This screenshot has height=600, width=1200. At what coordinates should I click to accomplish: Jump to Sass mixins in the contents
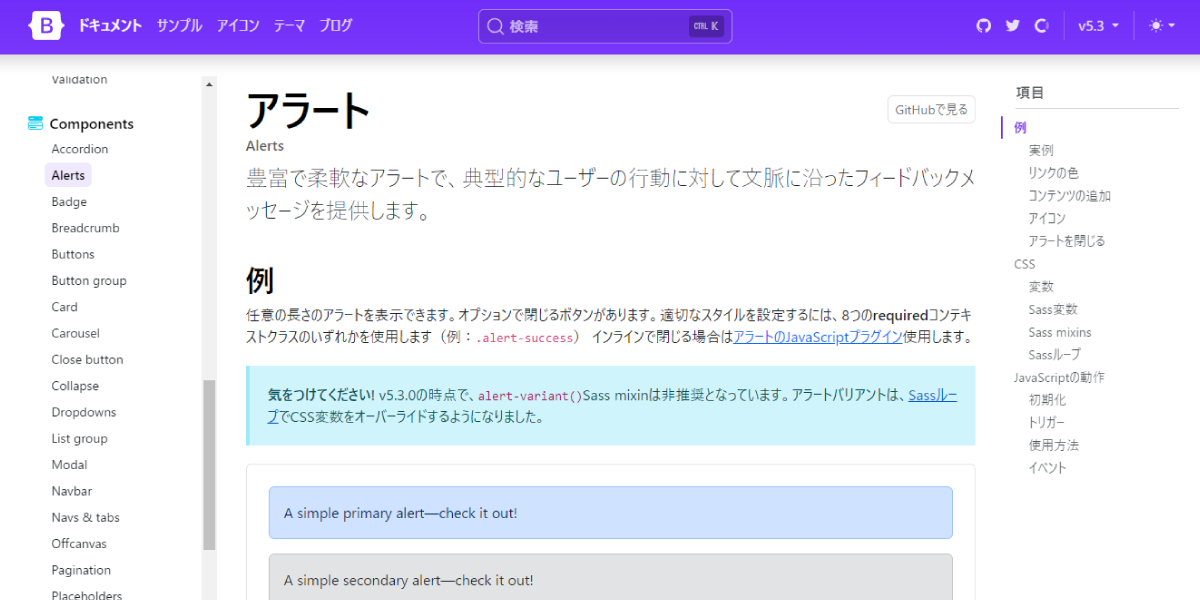click(x=1060, y=332)
